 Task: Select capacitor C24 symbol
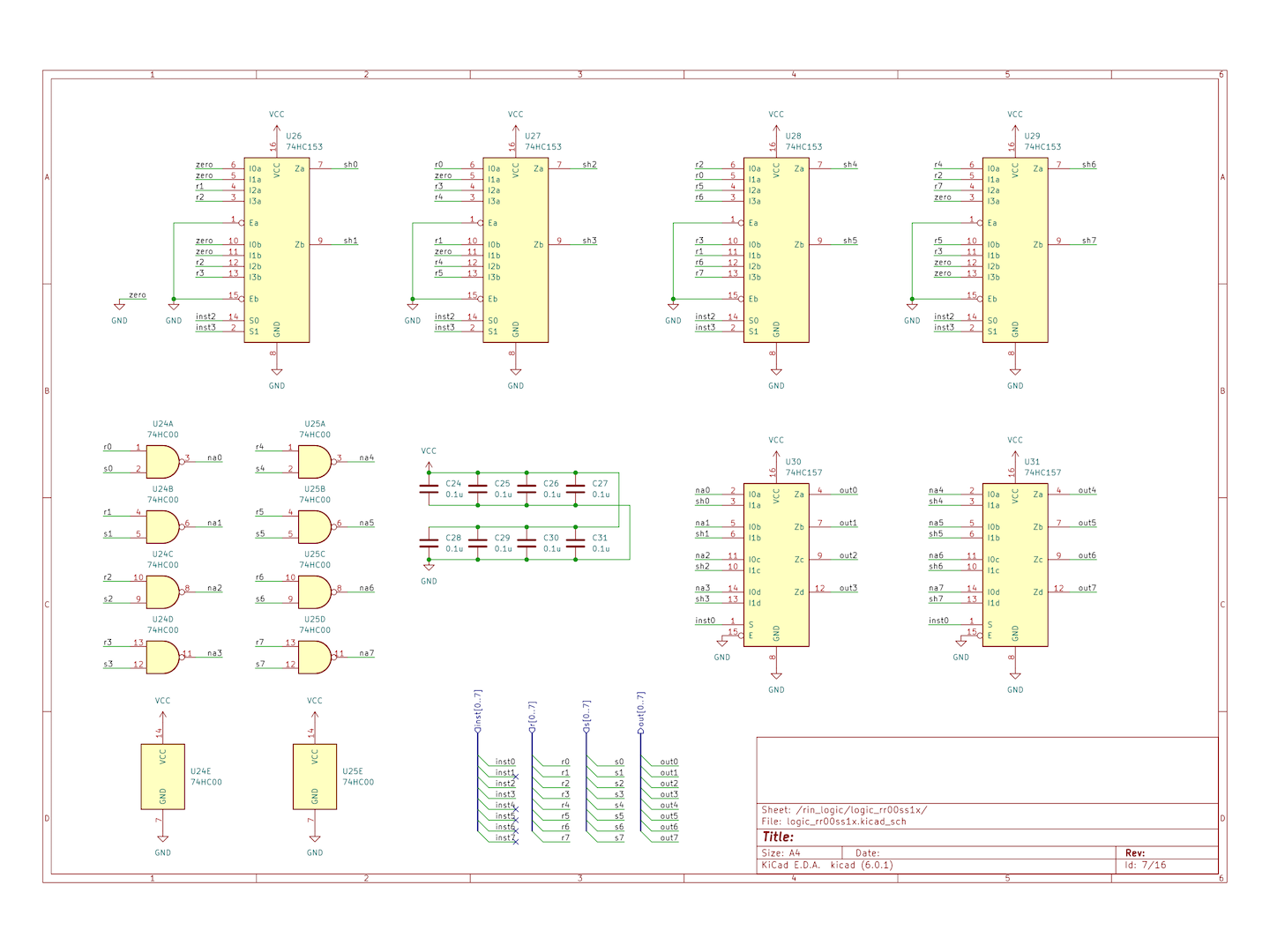point(429,488)
